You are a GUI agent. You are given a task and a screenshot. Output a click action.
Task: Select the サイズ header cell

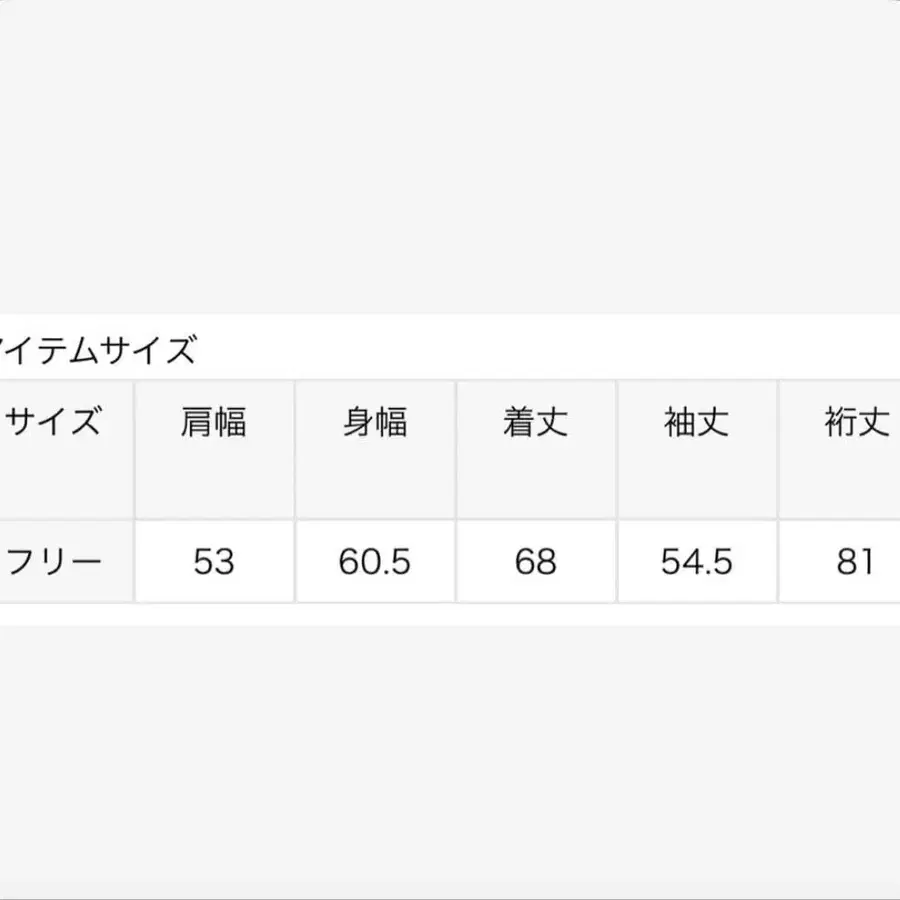point(55,423)
